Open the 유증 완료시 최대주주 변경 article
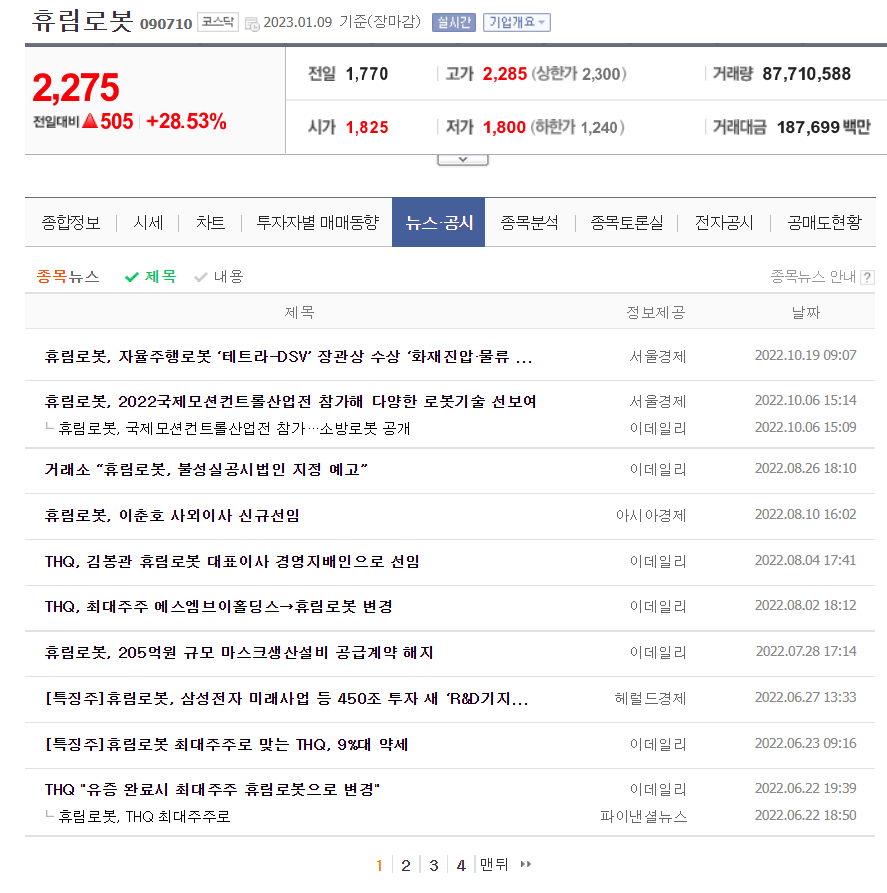Viewport: 887px width, 893px height. (212, 789)
